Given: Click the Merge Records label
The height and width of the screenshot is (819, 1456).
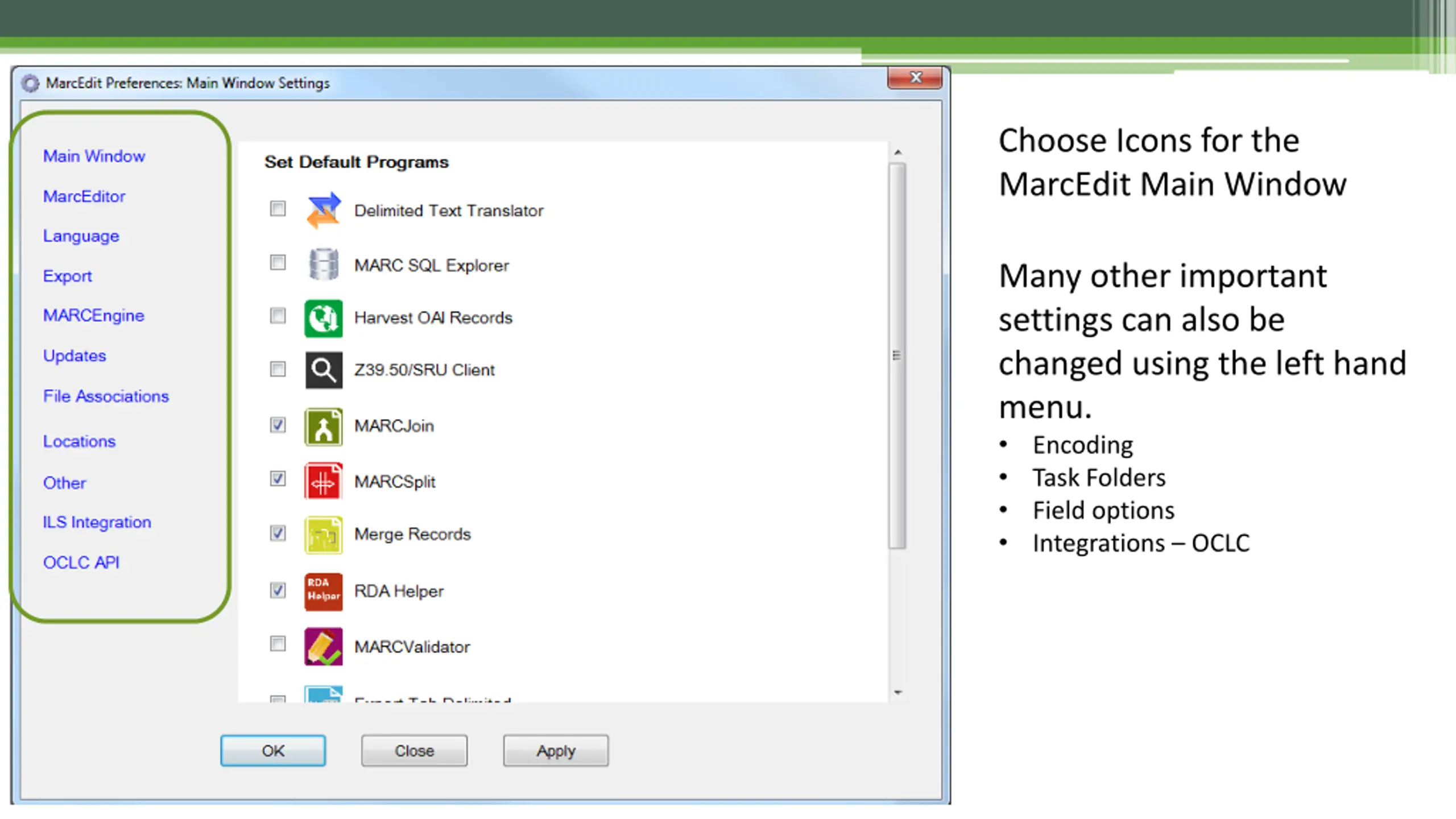Looking at the screenshot, I should (x=412, y=535).
